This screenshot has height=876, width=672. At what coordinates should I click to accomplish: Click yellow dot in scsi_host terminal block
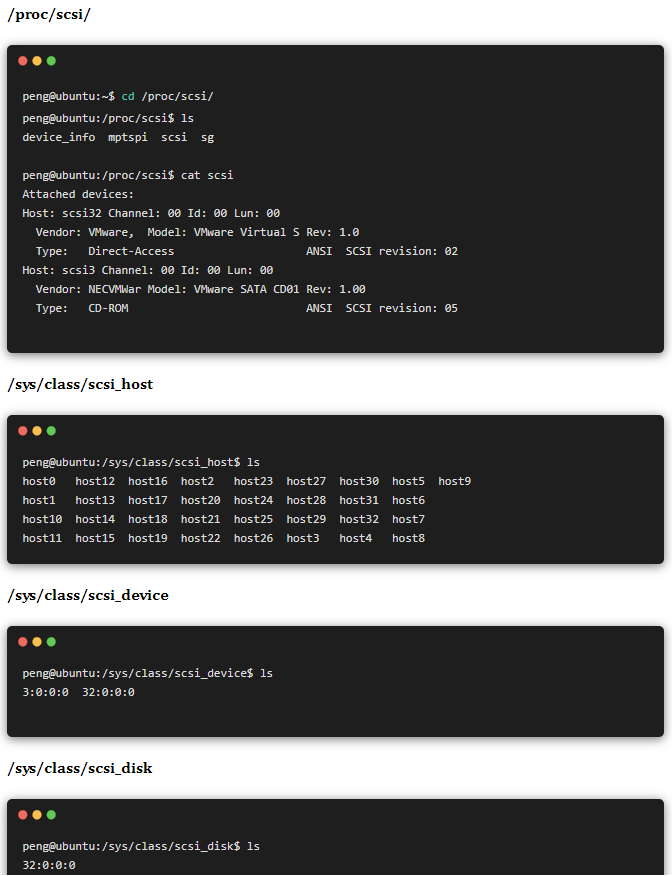click(37, 431)
